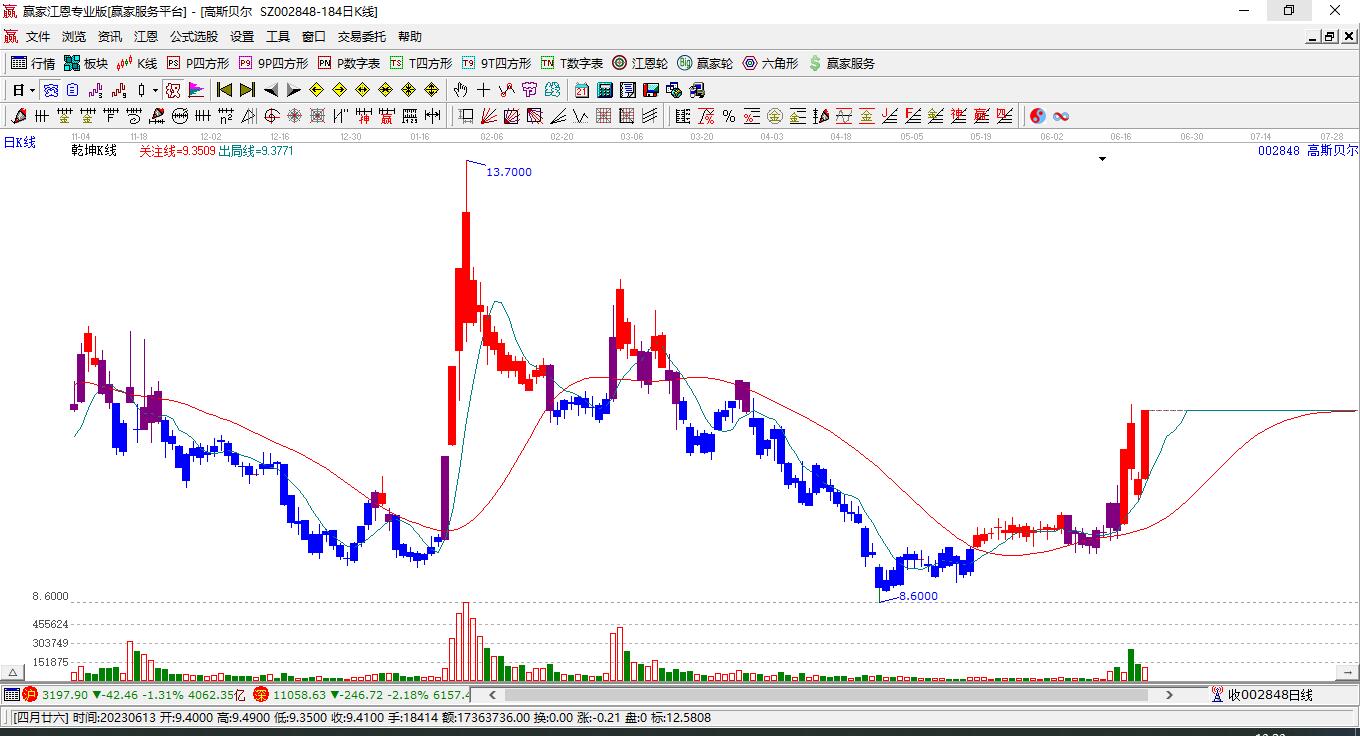Open the 公式选股 menu
This screenshot has height=736, width=1360.
194,37
